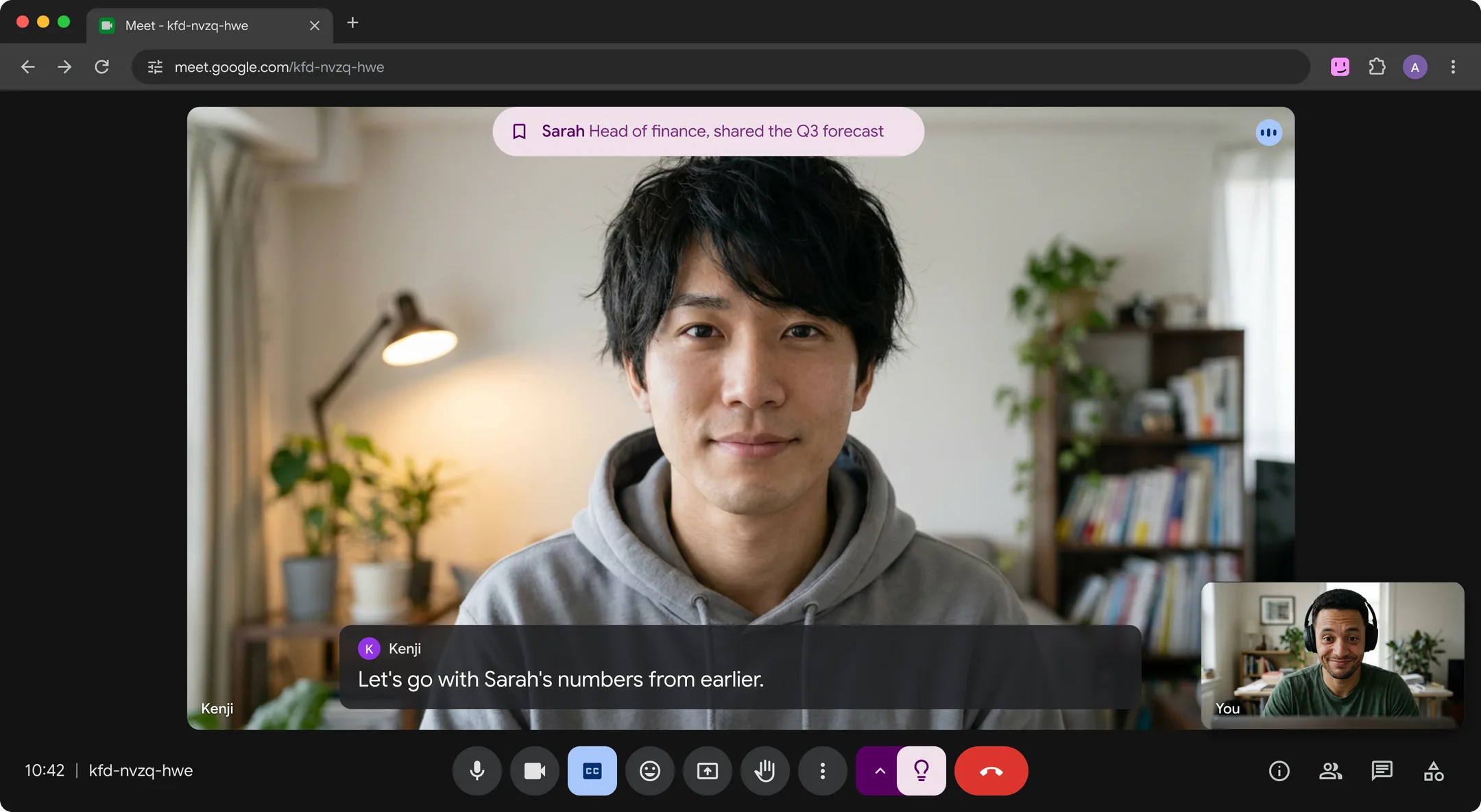Viewport: 1481px width, 812px height.
Task: Leave the call with the red hang-up button
Action: coord(991,771)
